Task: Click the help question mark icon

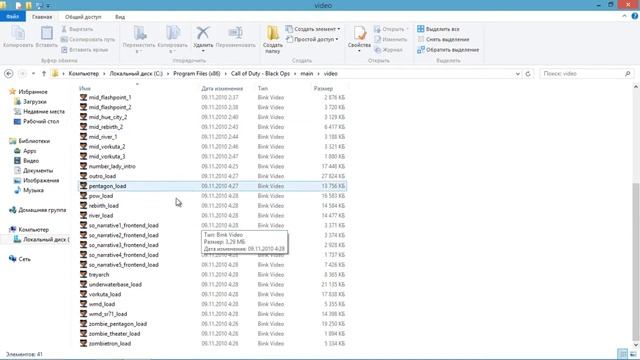Action: (635, 16)
